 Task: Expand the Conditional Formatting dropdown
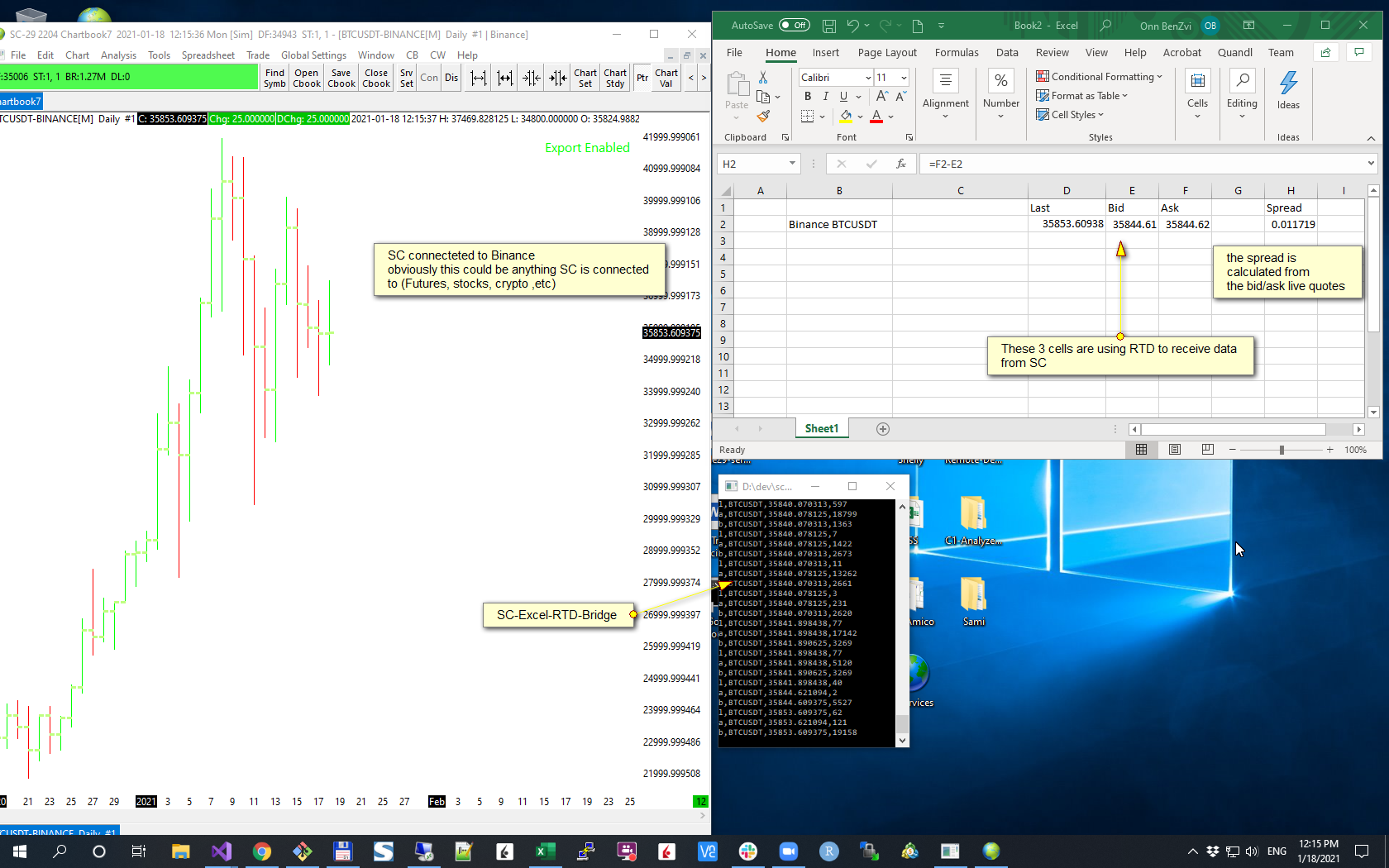1100,77
